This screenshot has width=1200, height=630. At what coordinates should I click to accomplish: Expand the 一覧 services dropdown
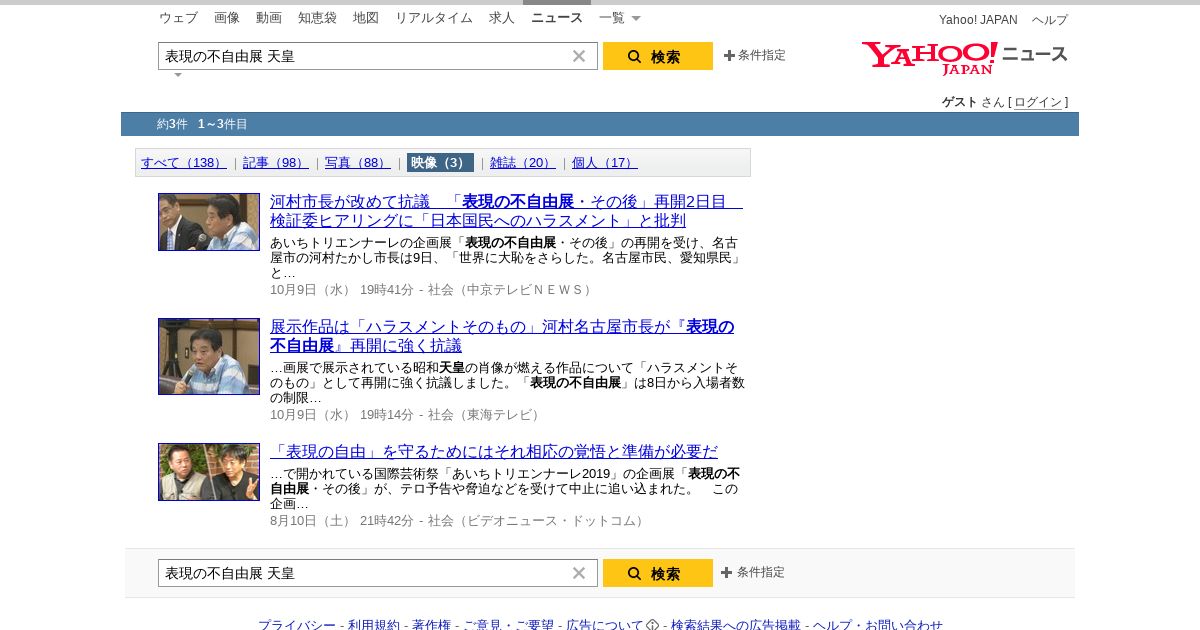pyautogui.click(x=620, y=18)
